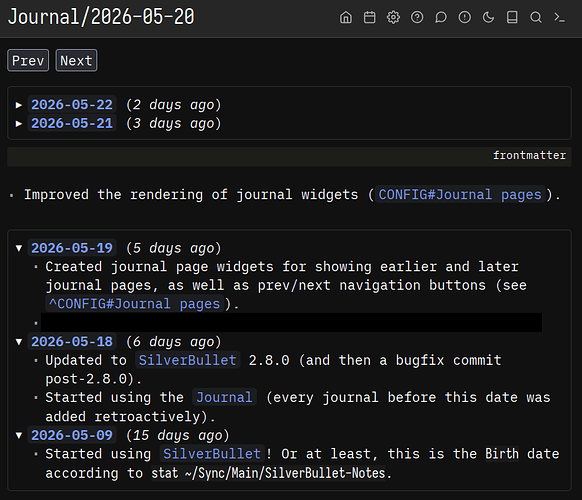
Task: Collapse the 2026-05-19 journal entry
Action: click(x=19, y=248)
